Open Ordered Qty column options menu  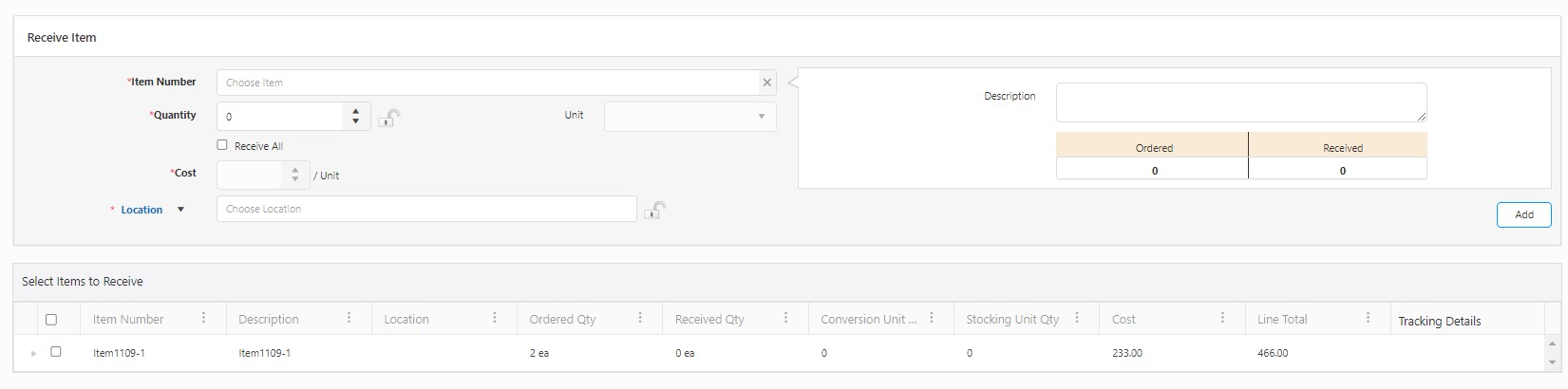(640, 319)
